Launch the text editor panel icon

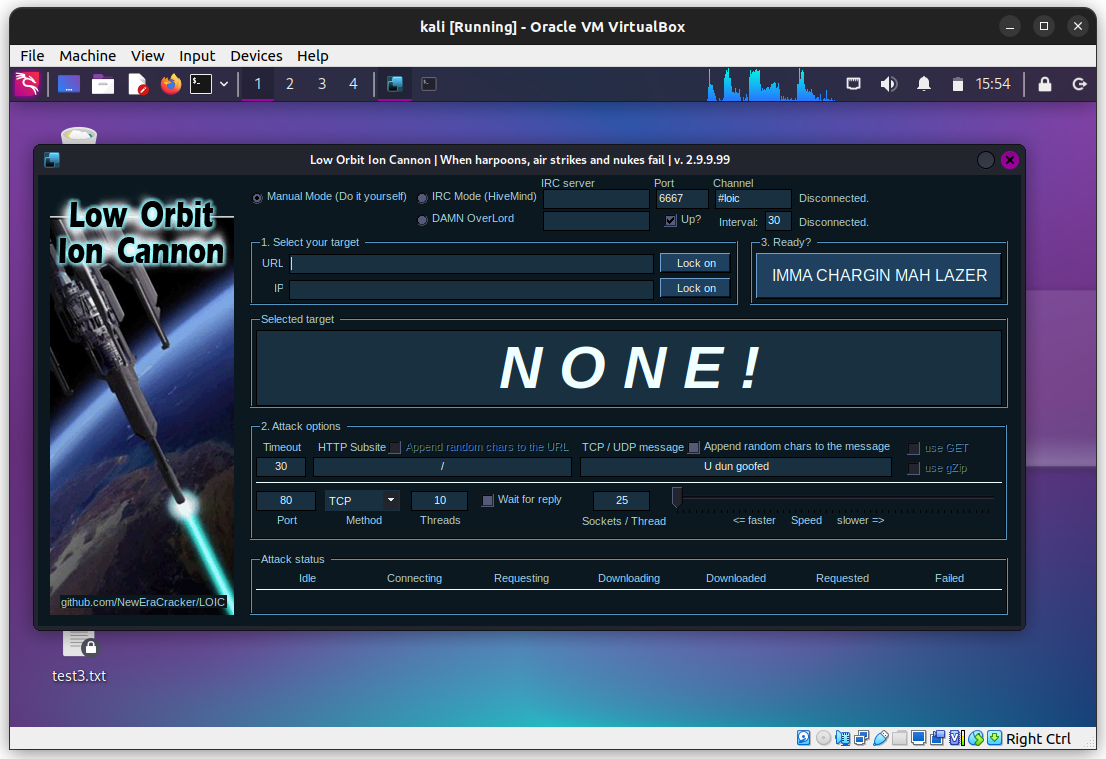coord(138,85)
